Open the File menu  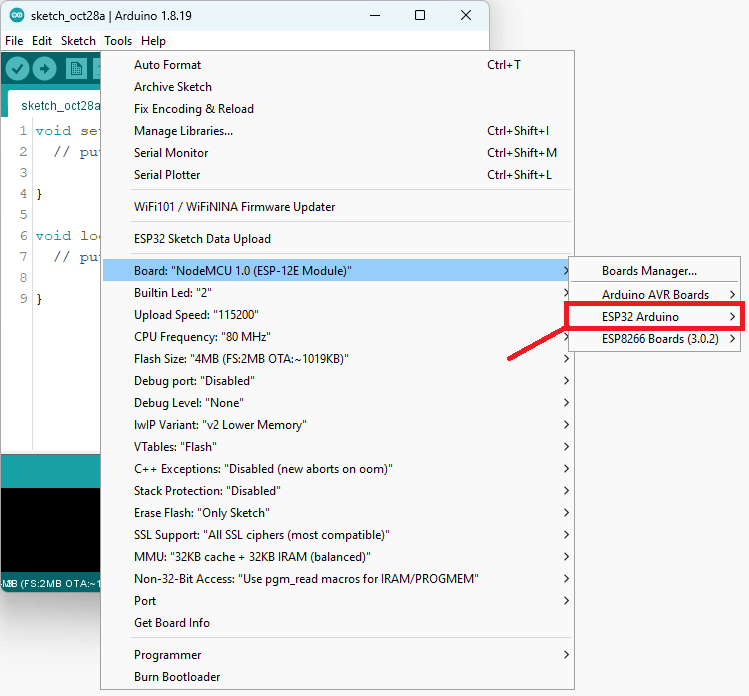tap(14, 41)
